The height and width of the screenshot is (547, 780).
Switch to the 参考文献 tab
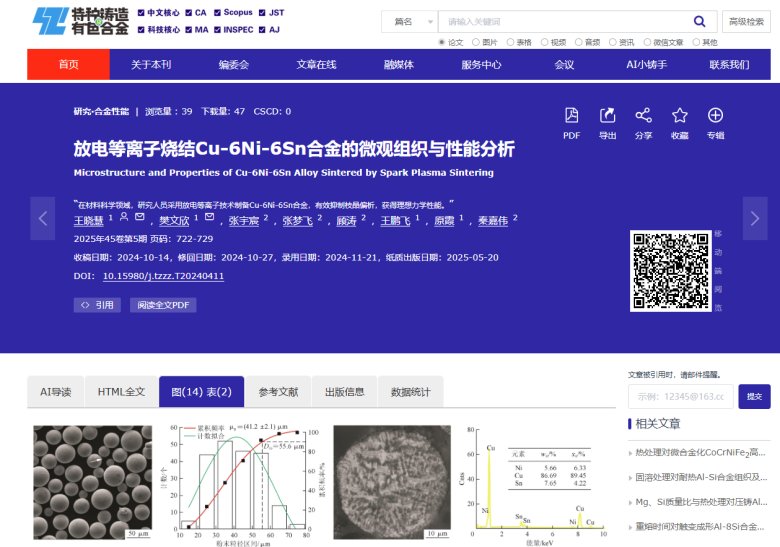tap(278, 392)
